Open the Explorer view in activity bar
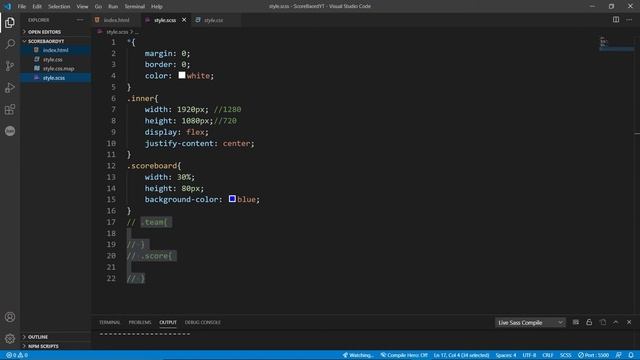640x360 pixels. pyautogui.click(x=10, y=22)
